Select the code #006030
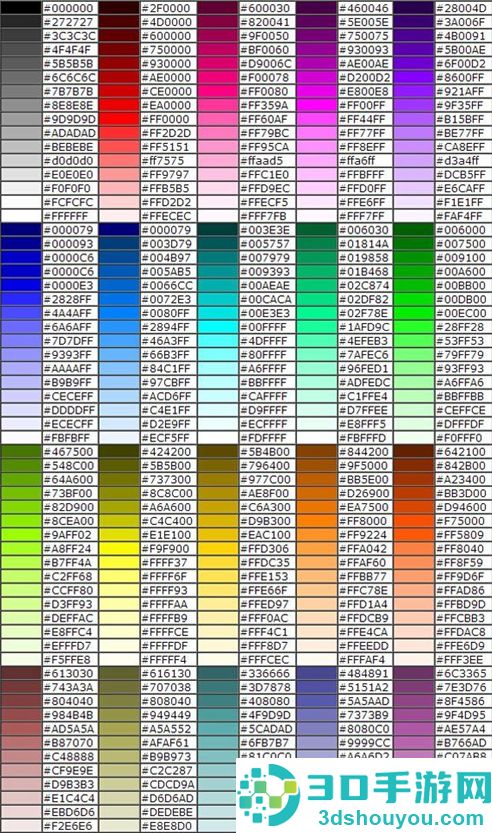Image resolution: width=492 pixels, height=833 pixels. (x=364, y=230)
